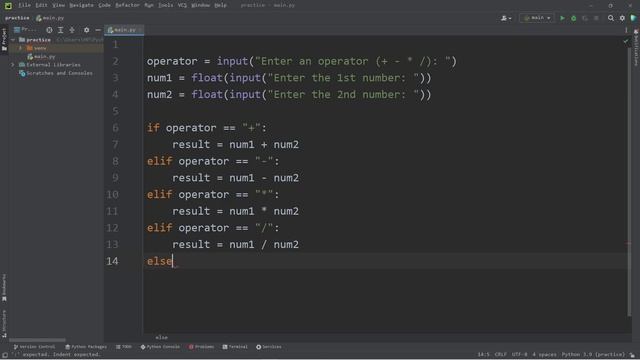Open Project panel gear options
Image resolution: width=640 pixels, height=360 pixels.
click(87, 30)
